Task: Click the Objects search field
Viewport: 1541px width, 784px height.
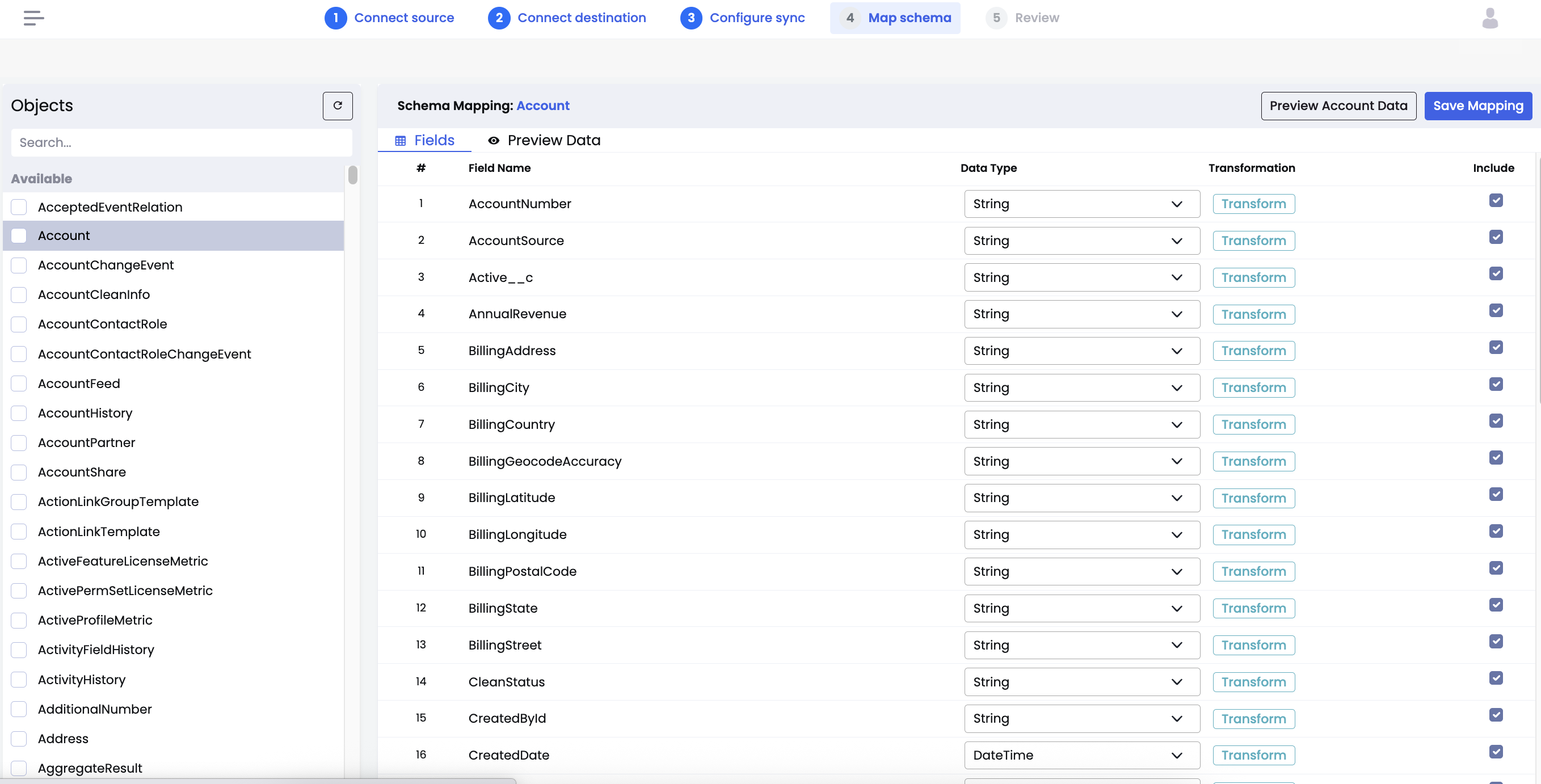Action: coord(181,143)
